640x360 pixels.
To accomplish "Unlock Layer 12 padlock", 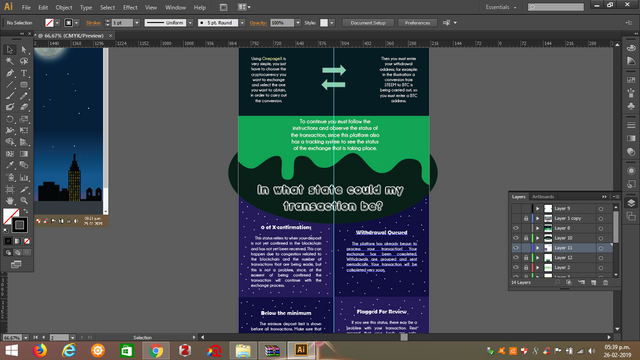I will (526, 258).
